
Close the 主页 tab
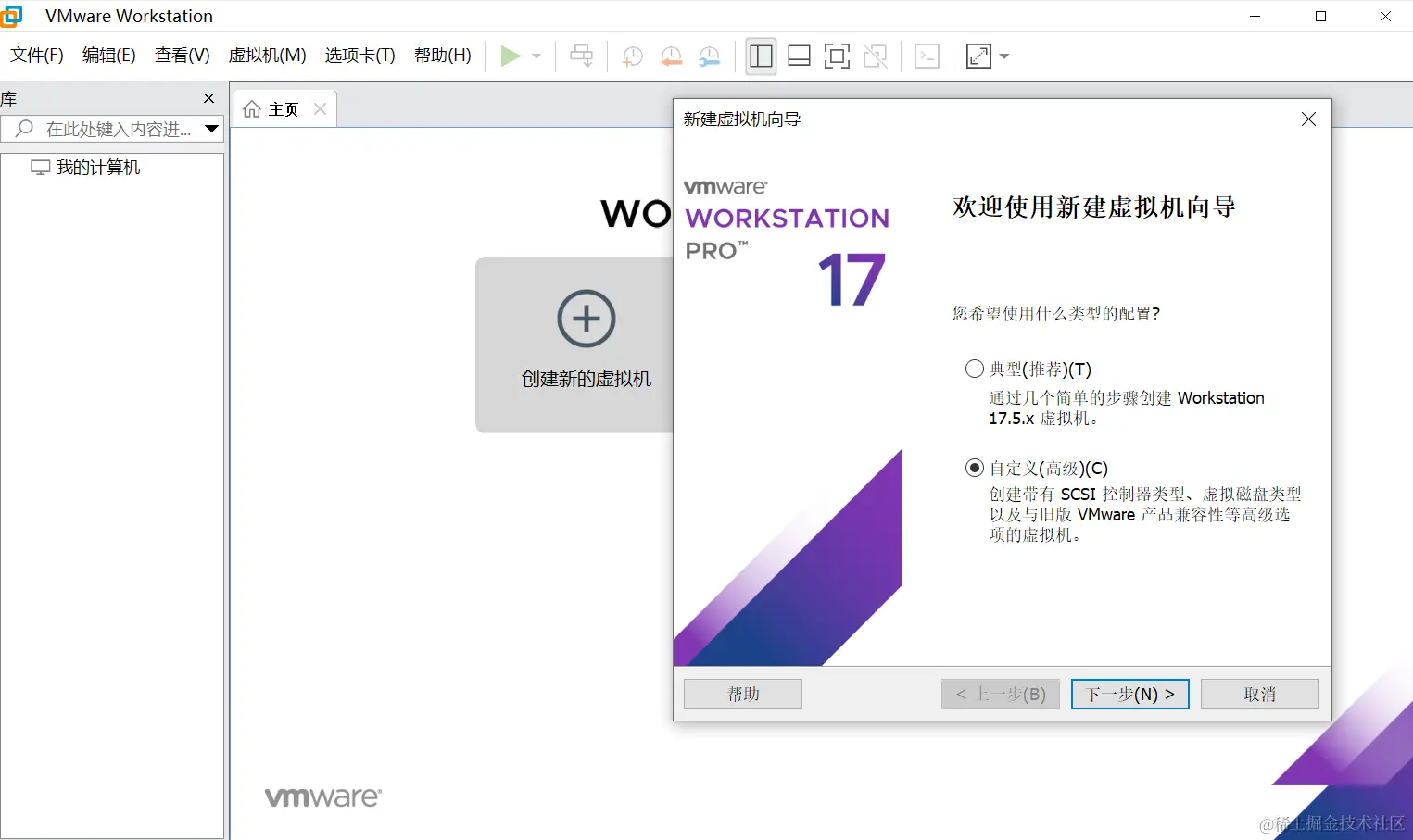321,109
